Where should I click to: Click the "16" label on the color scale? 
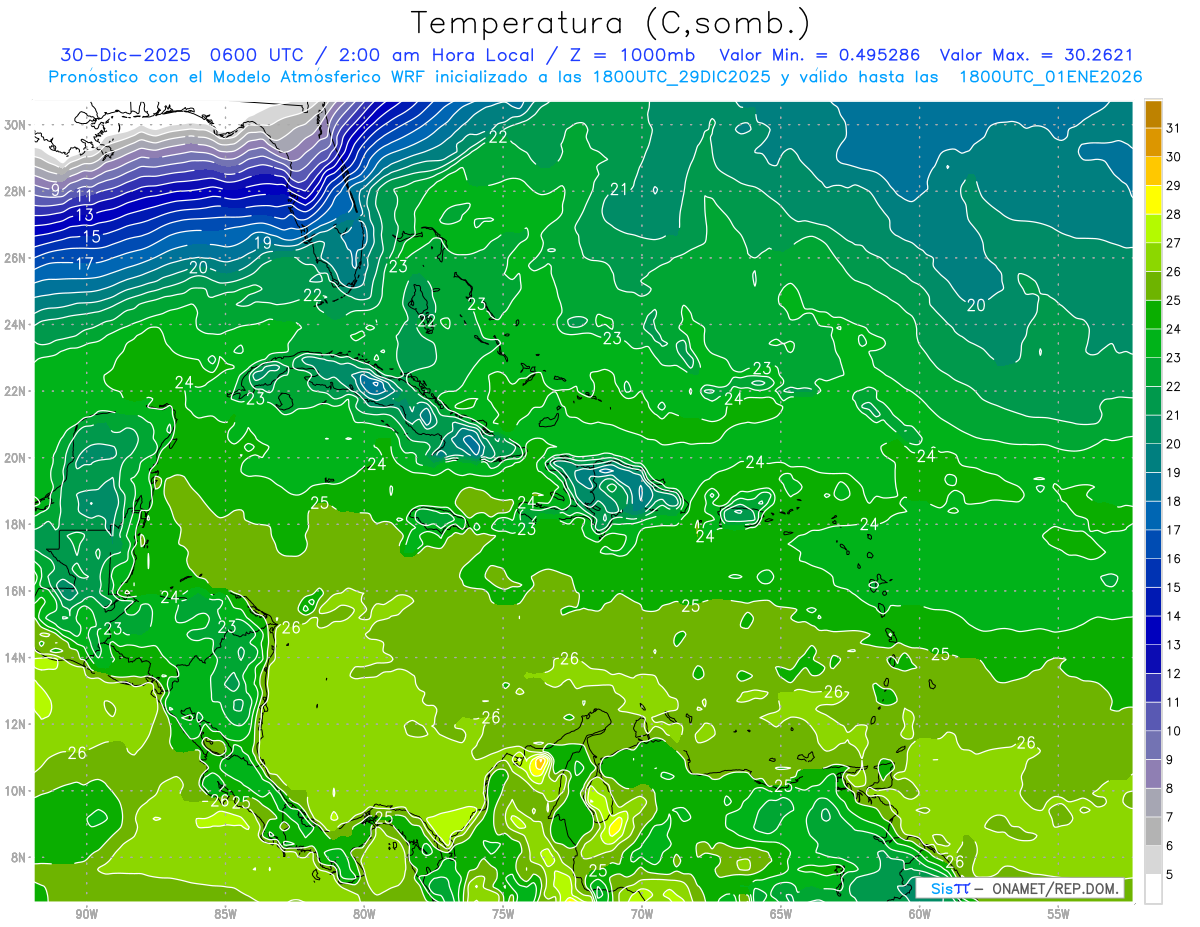(x=1174, y=558)
